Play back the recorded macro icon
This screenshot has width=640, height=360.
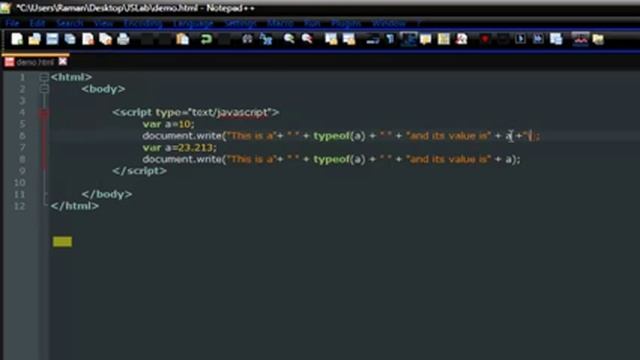520,39
